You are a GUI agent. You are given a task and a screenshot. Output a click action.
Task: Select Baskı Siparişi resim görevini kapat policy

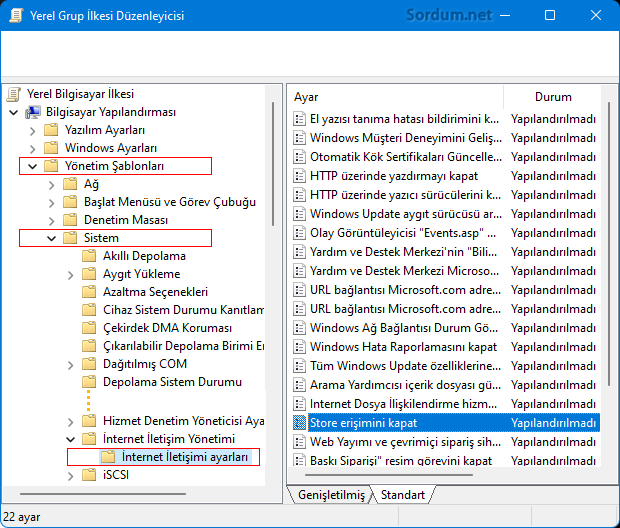(x=446, y=460)
